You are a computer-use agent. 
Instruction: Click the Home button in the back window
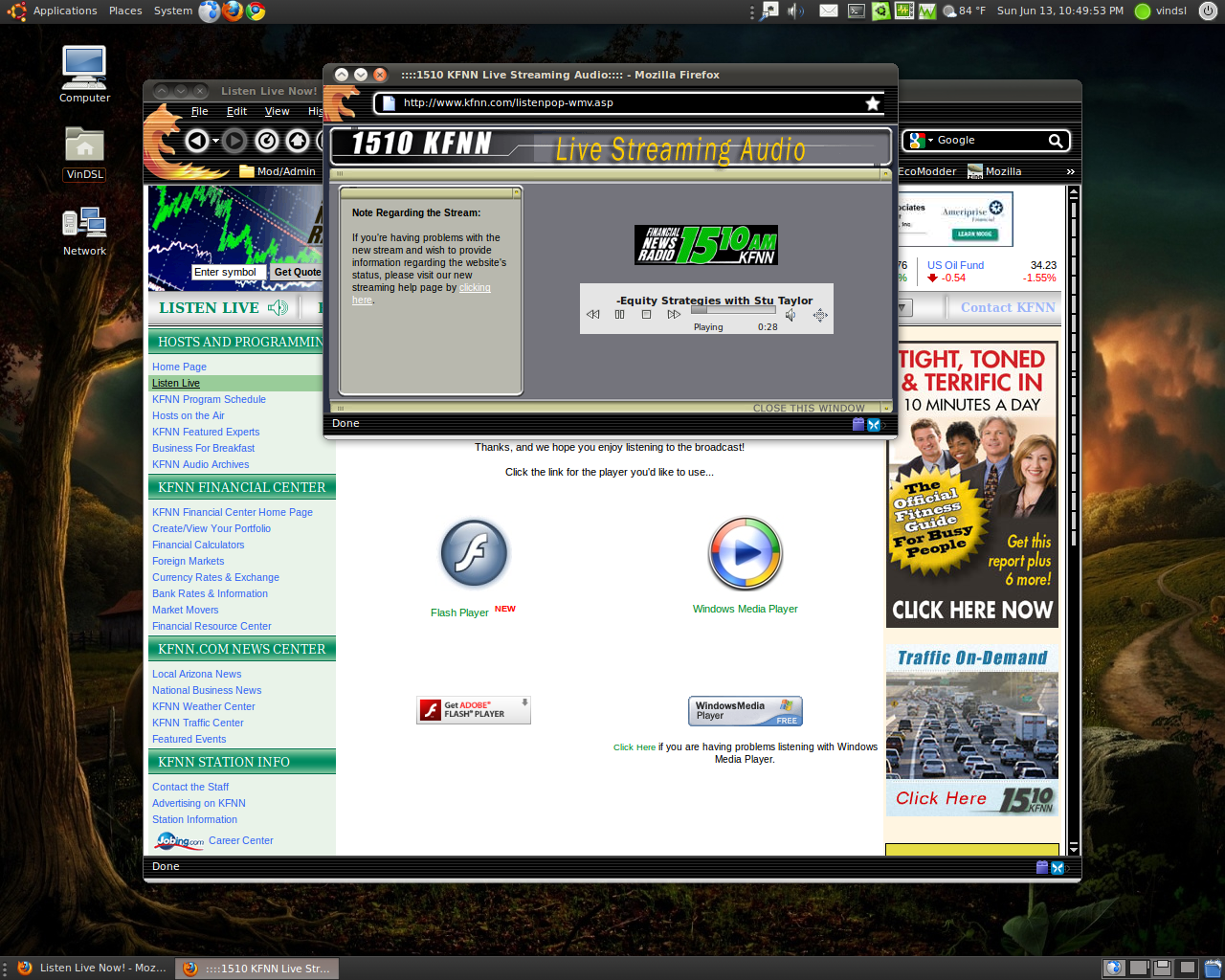coord(298,141)
